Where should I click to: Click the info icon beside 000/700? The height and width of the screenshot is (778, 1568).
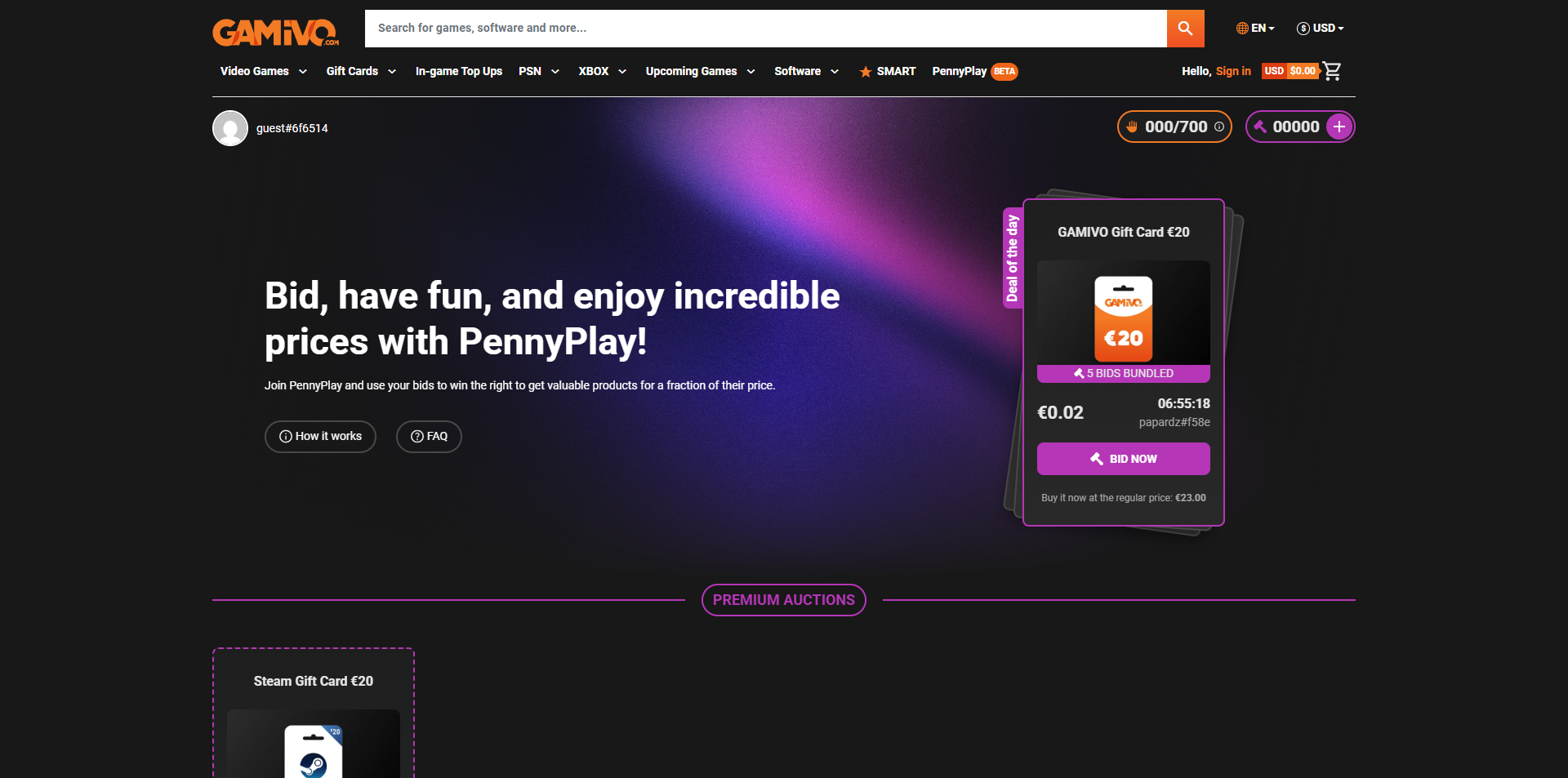1219,127
